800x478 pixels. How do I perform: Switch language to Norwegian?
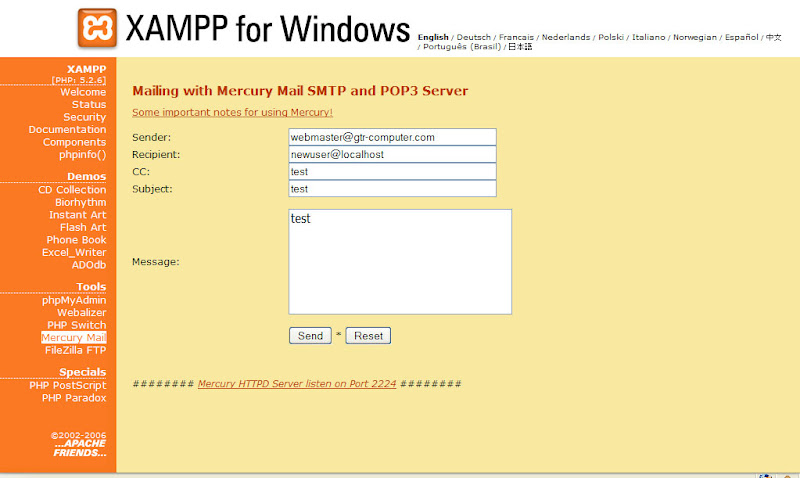pos(695,37)
